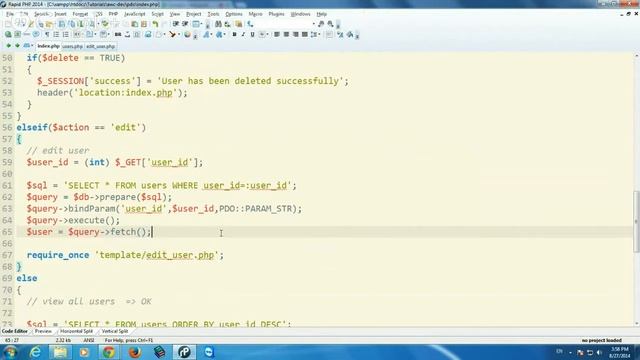The image size is (640, 360).
Task: Open Google Chrome from the taskbar
Action: point(109,352)
